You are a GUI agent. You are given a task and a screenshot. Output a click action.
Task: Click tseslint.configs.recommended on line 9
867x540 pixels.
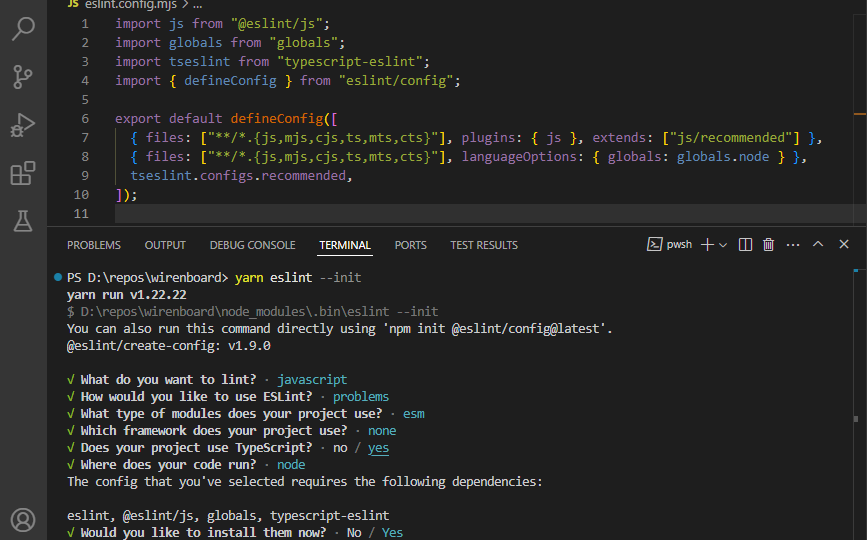238,176
